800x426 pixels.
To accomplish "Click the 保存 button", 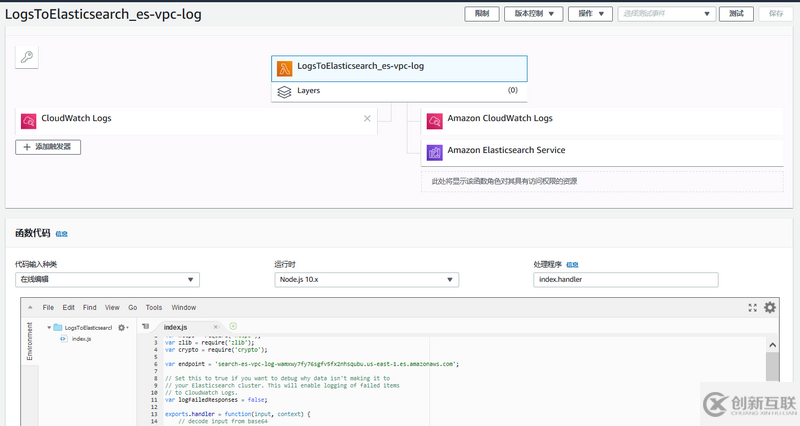I will pyautogui.click(x=776, y=14).
